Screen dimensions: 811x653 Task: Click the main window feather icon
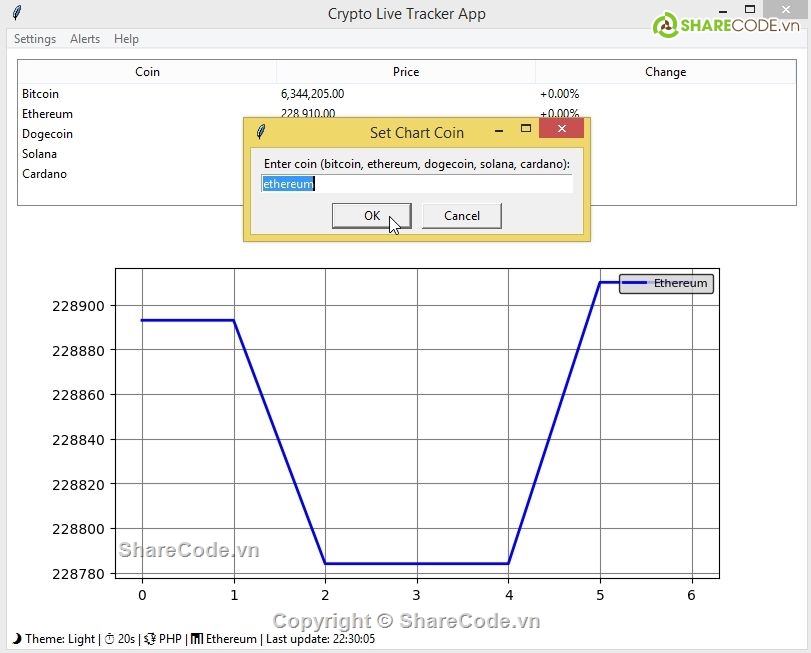click(17, 14)
